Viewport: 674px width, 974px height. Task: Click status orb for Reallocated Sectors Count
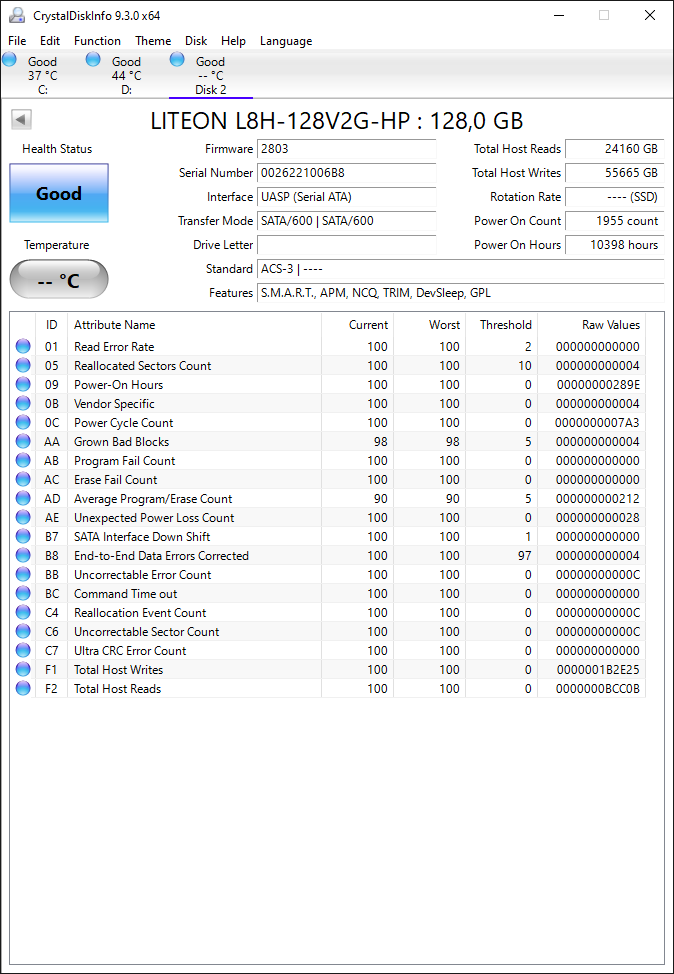coord(23,365)
